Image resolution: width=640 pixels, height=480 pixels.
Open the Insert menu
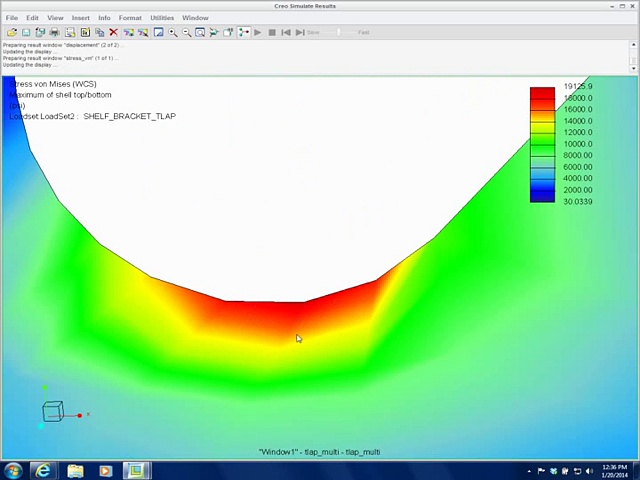click(80, 18)
